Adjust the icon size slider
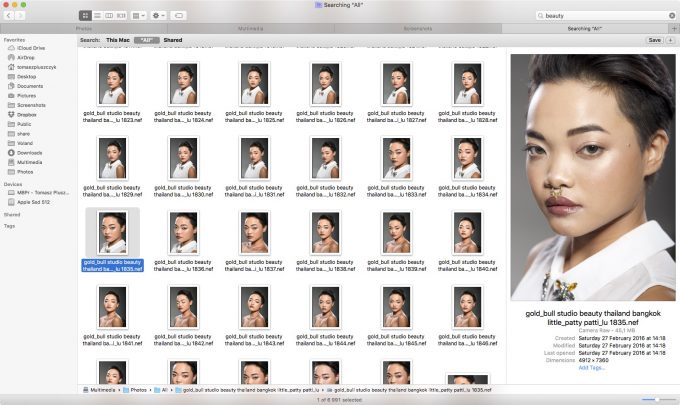The height and width of the screenshot is (405, 680). [657, 399]
